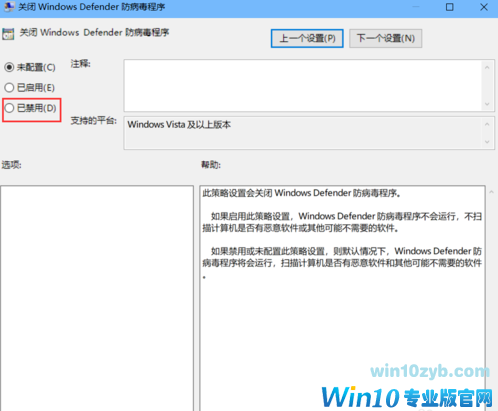Click the policy icon beside the setting title
Screen dimensions: 498x411
tap(8, 34)
